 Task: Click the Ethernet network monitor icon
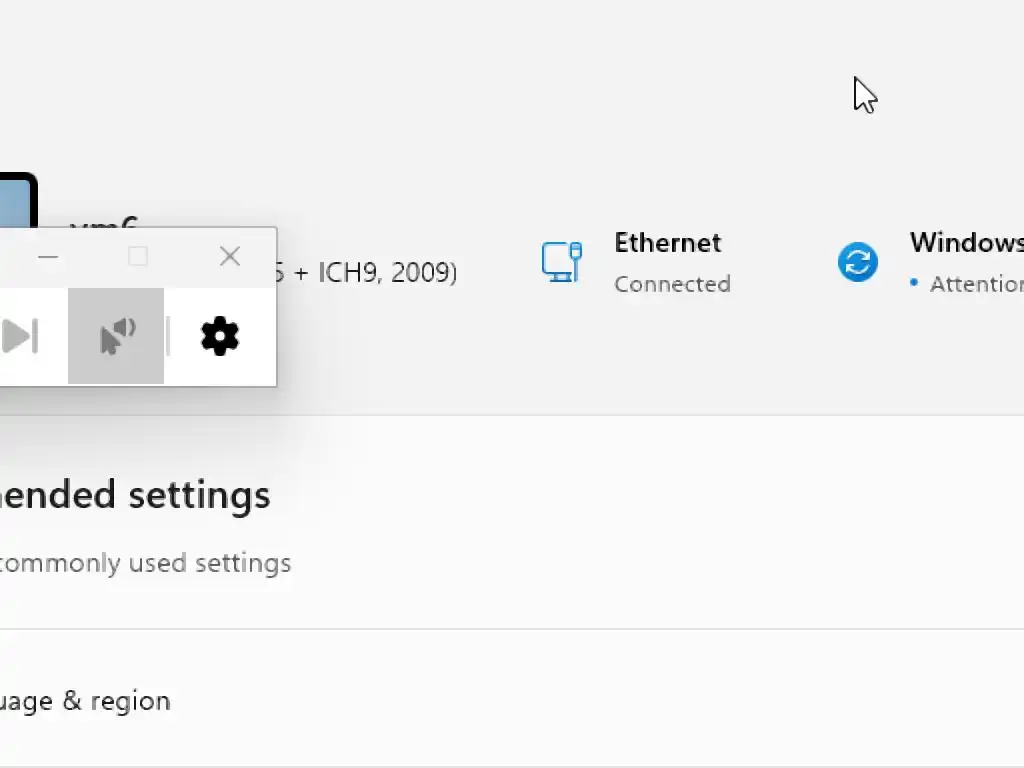click(562, 262)
